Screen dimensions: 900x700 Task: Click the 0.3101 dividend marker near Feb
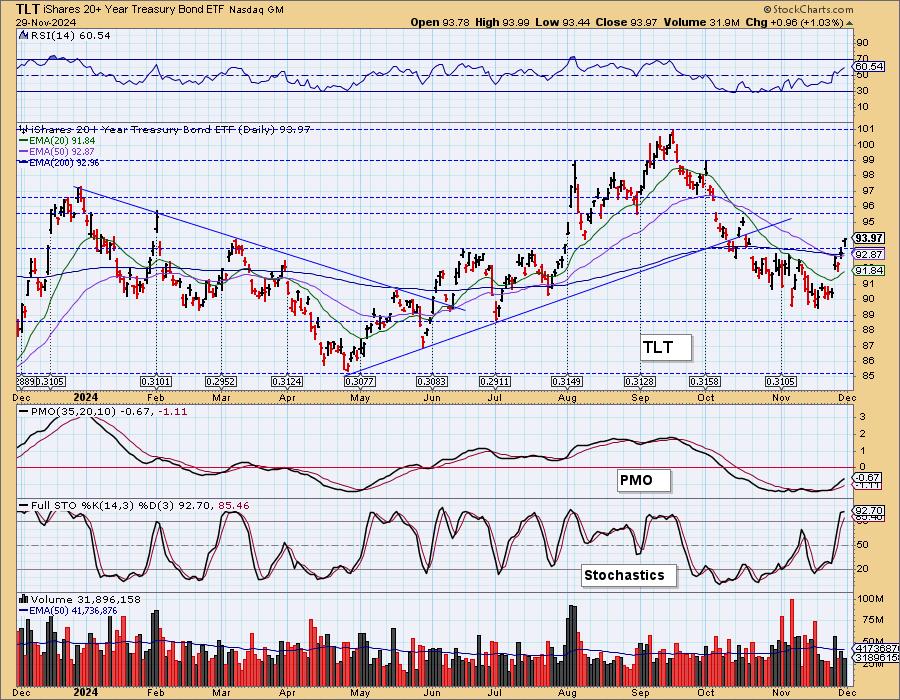pos(156,382)
